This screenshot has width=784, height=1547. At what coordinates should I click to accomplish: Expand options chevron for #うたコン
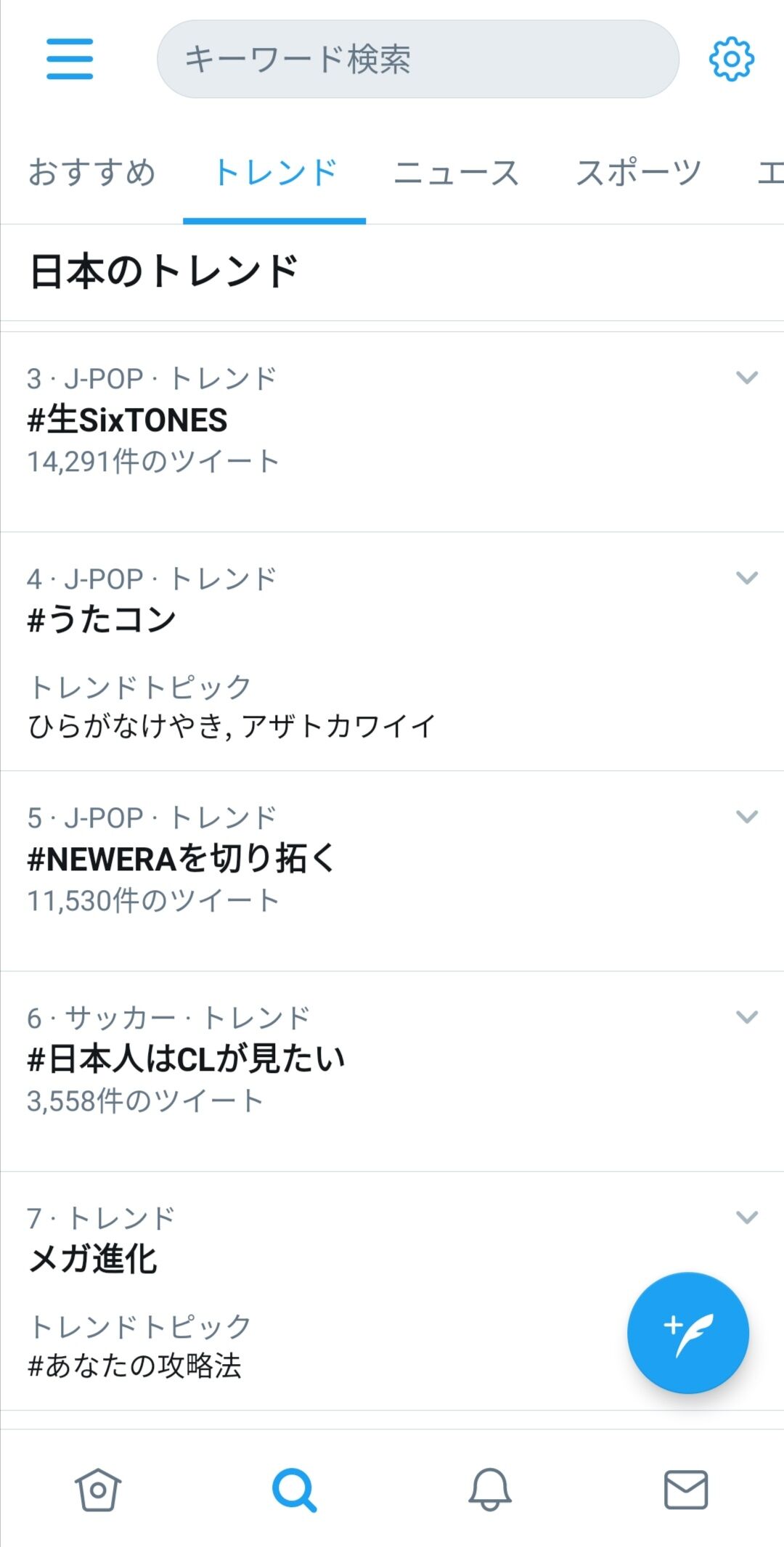(747, 578)
